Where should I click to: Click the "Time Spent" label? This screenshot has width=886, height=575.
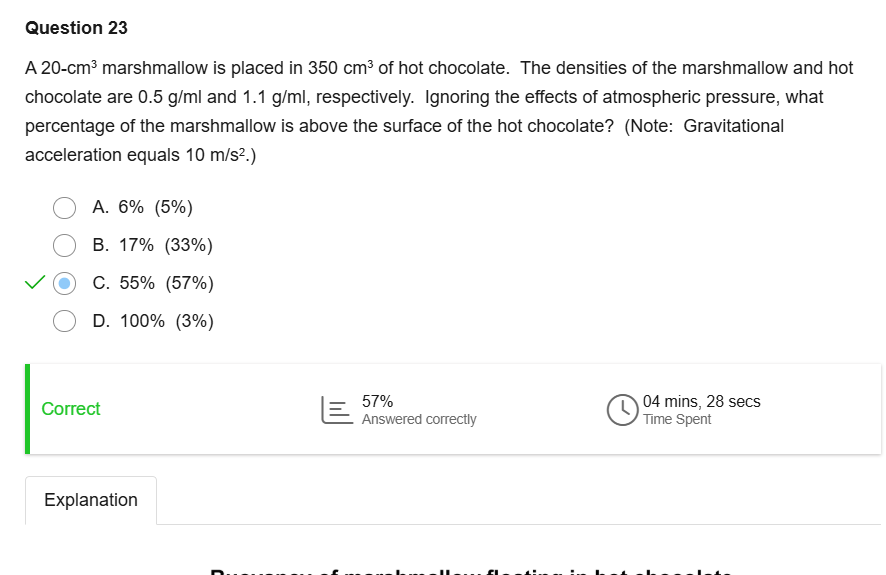(677, 420)
